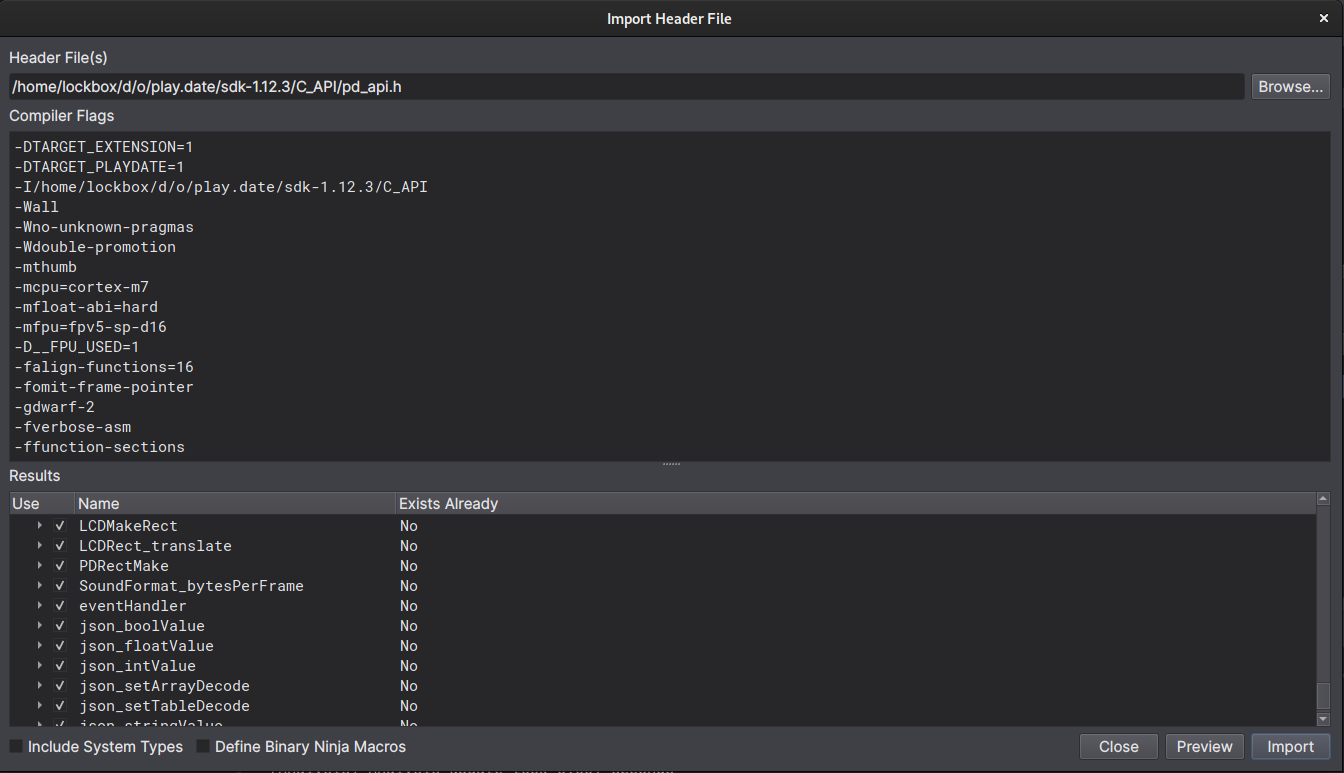Select the eventHandler name entry
The height and width of the screenshot is (773, 1344).
click(133, 606)
